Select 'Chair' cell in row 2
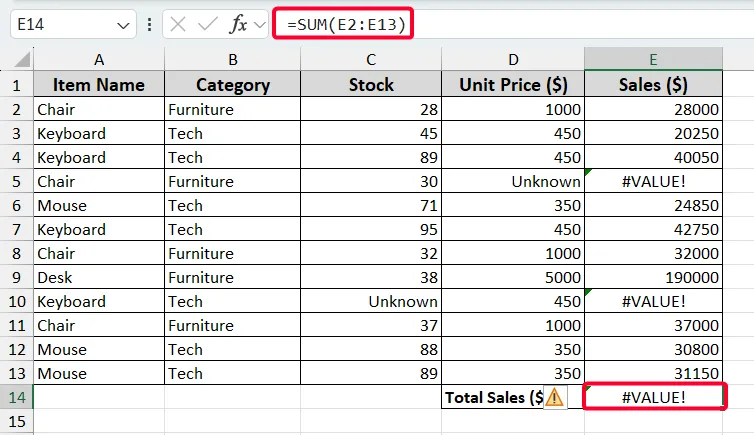The height and width of the screenshot is (435, 754). 99,109
